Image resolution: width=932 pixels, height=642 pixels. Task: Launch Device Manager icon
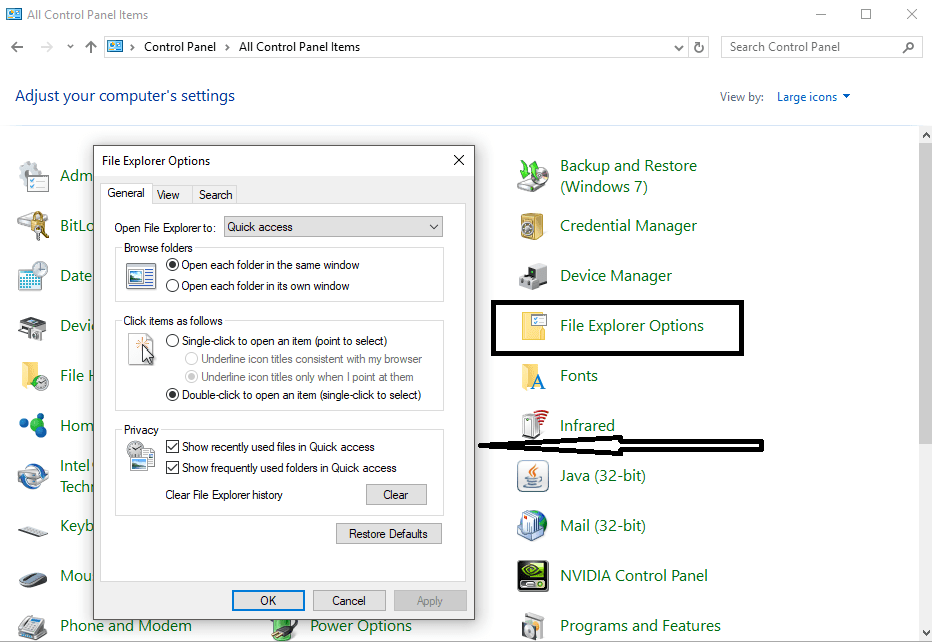[x=533, y=276]
